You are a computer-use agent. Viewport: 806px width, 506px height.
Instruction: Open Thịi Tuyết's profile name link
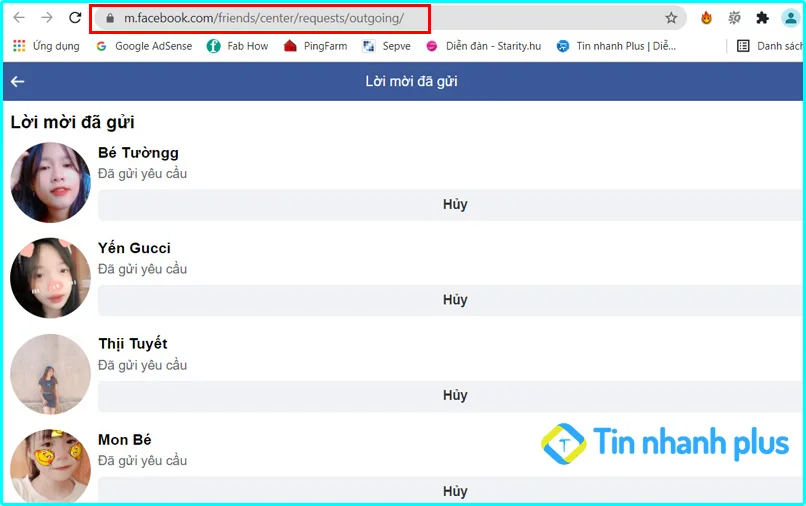133,344
